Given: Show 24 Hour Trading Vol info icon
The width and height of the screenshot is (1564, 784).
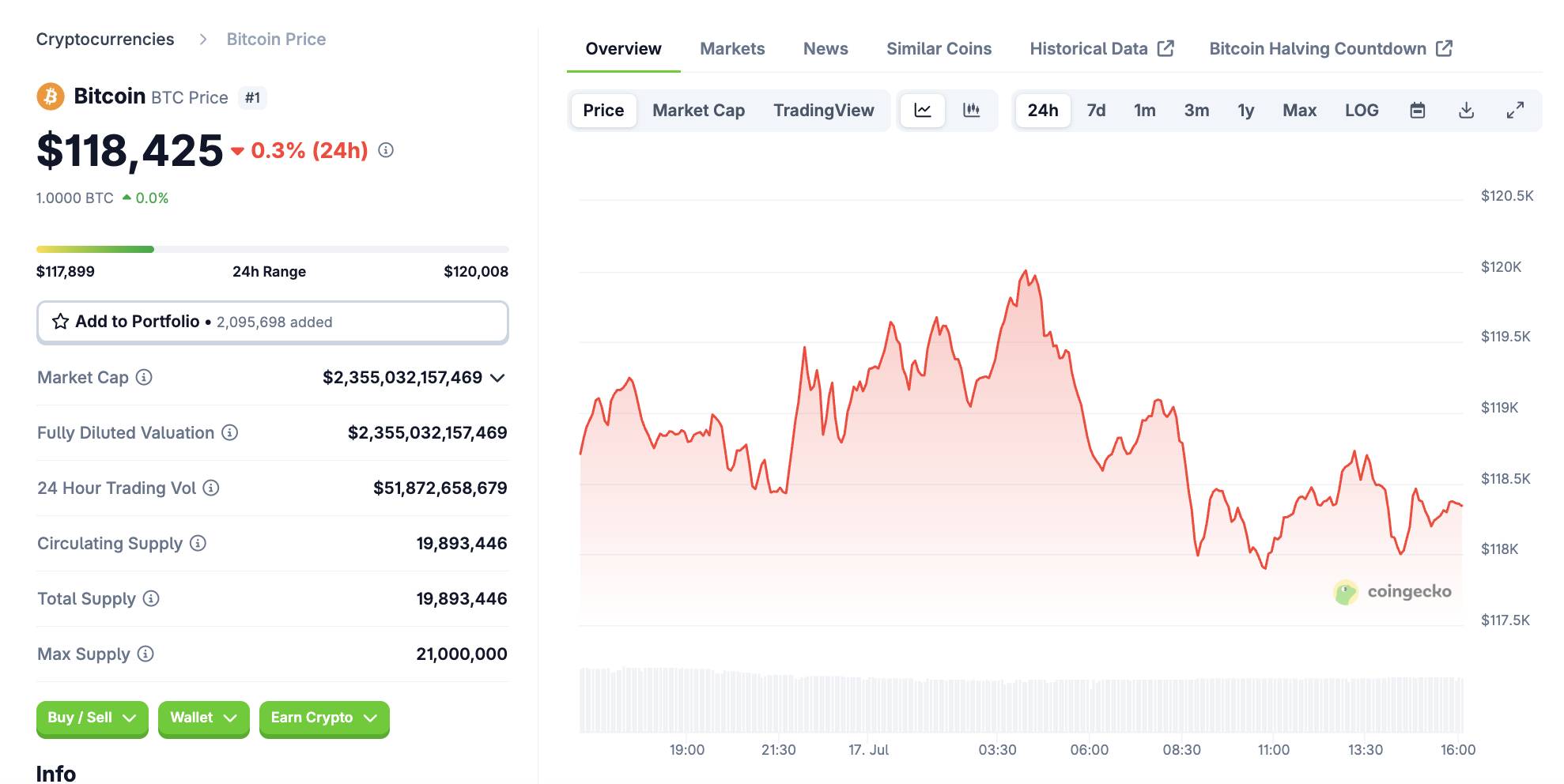Looking at the screenshot, I should (x=211, y=488).
